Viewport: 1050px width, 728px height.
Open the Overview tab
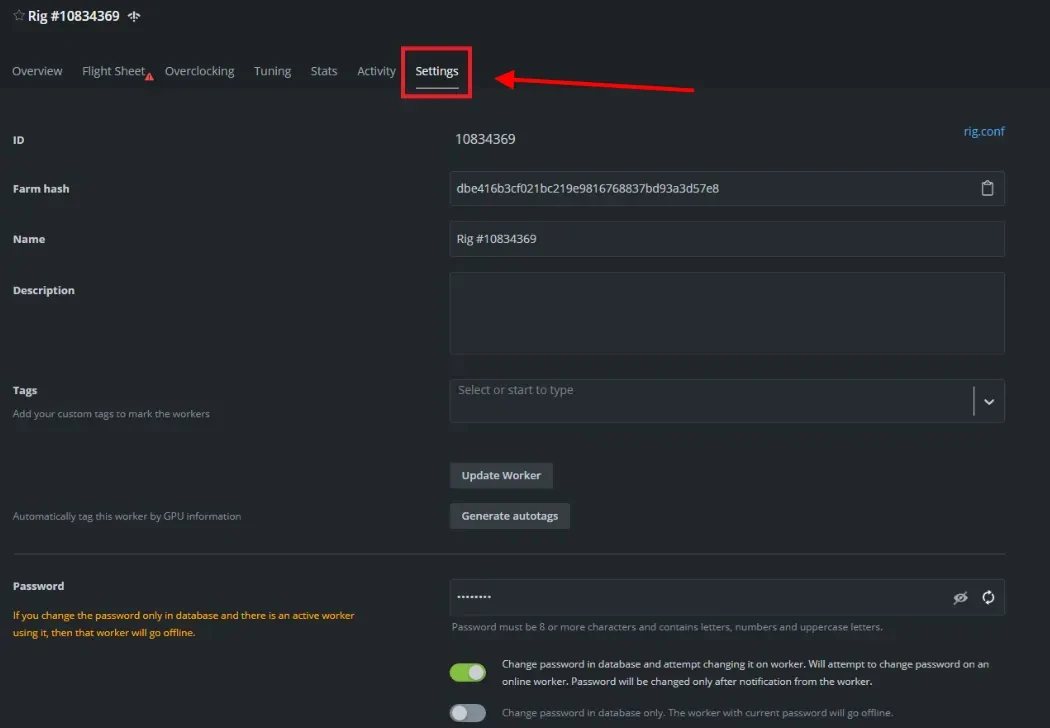tap(37, 71)
